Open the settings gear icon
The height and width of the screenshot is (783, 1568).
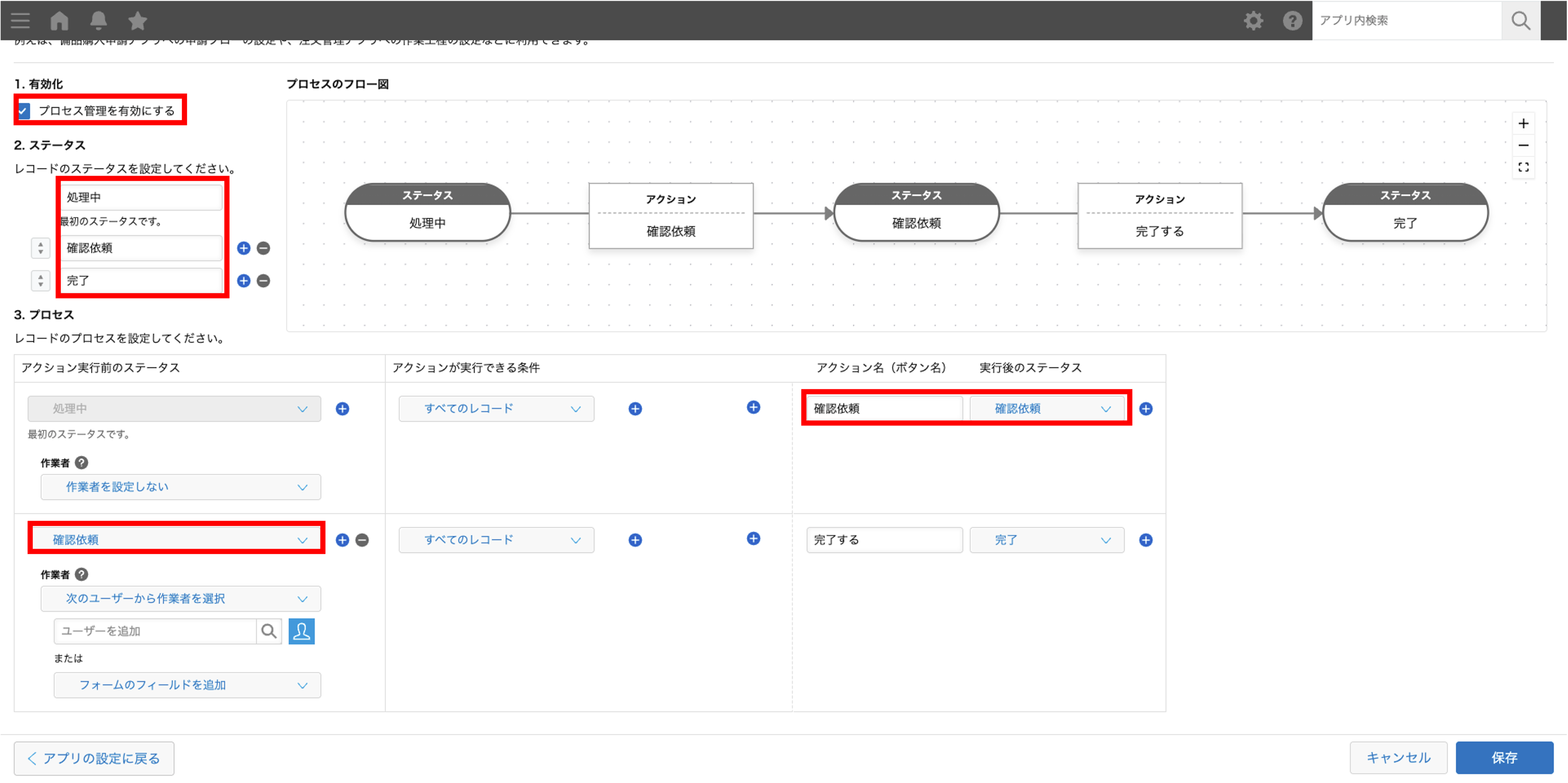click(x=1253, y=20)
